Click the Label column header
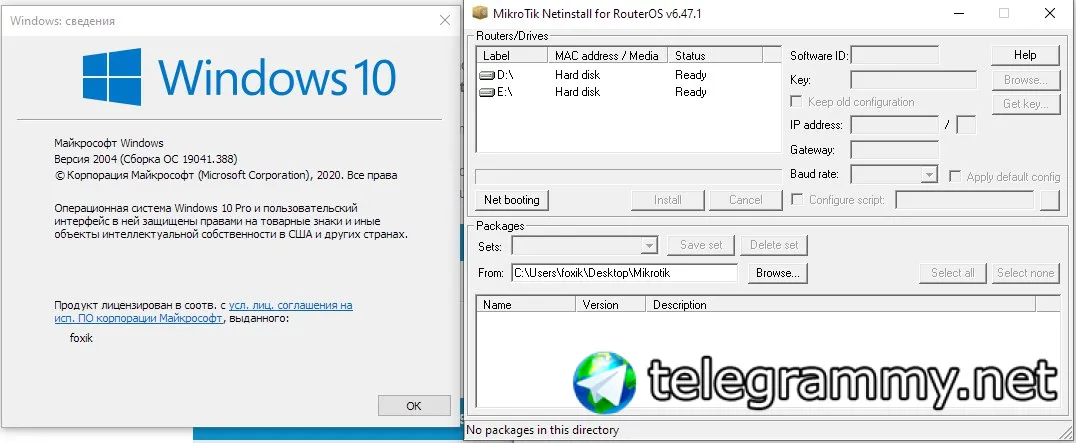Screen dimensions: 1076x443 coord(512,56)
